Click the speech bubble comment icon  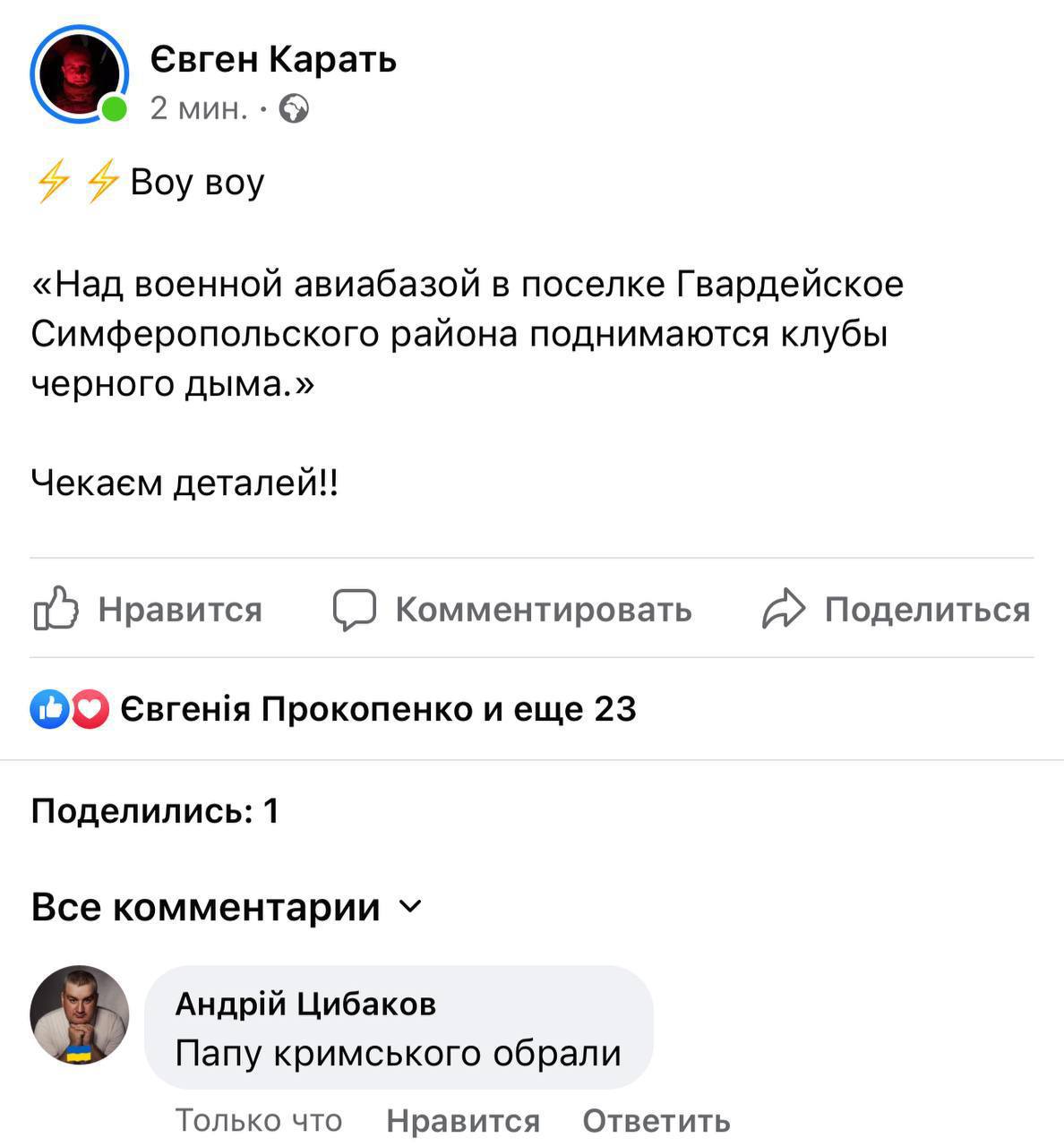(354, 610)
